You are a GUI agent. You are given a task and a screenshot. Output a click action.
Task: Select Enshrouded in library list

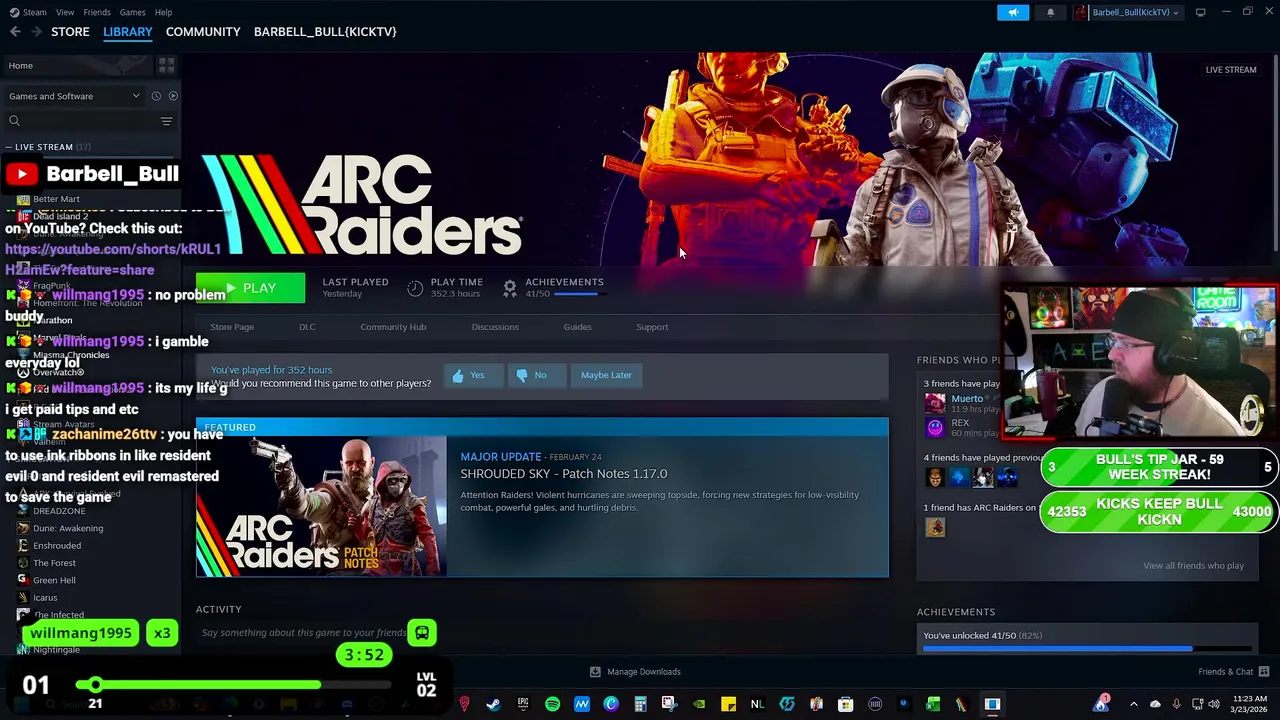pyautogui.click(x=57, y=546)
